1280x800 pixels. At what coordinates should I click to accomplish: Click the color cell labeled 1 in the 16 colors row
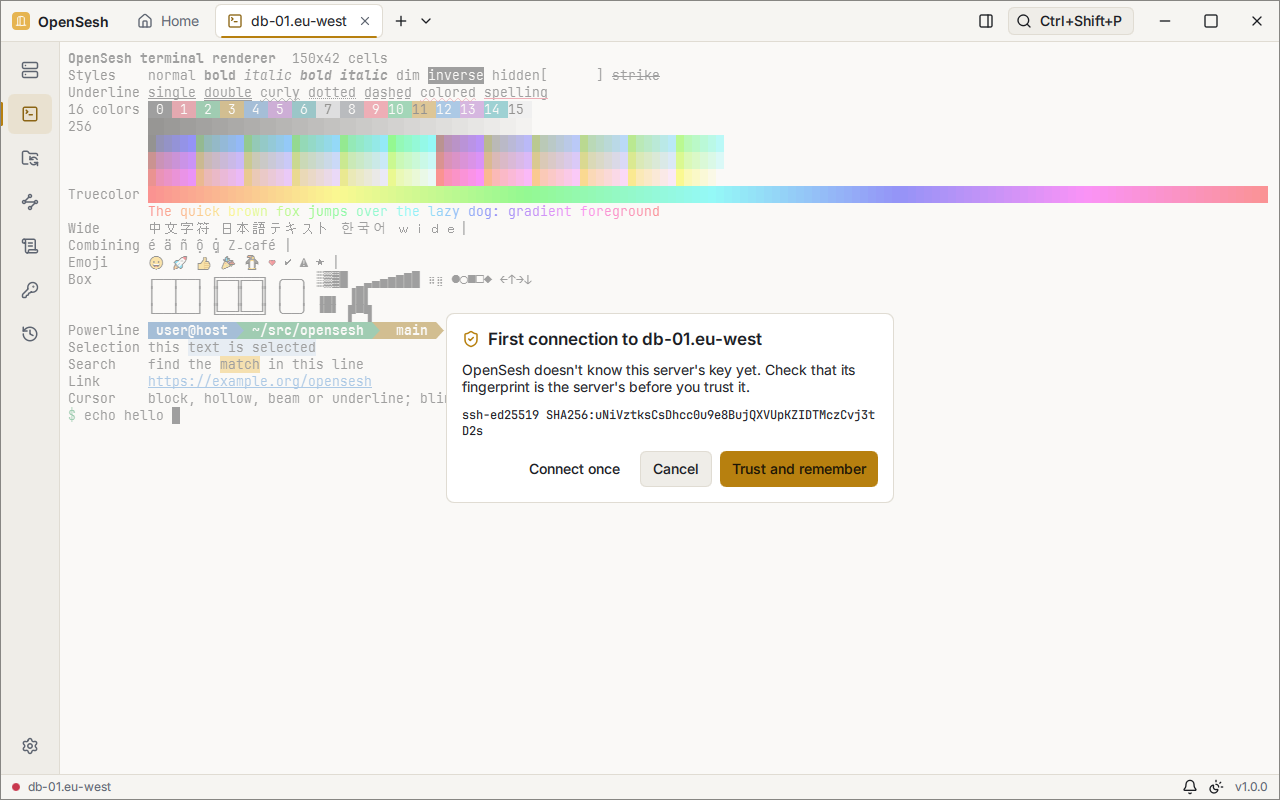[184, 110]
